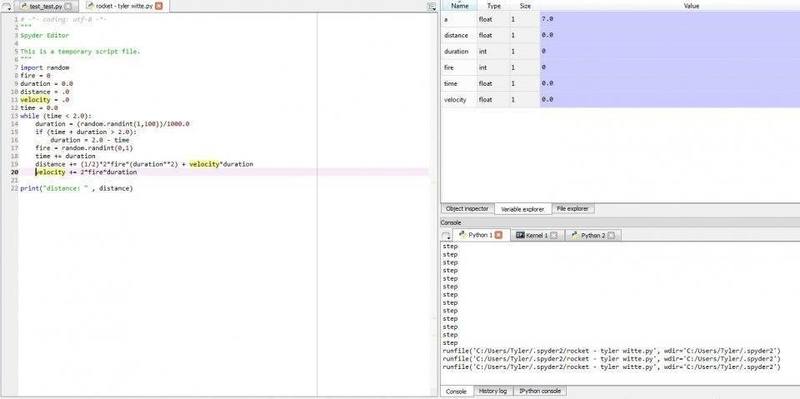Open the History log tab
This screenshot has height=399, width=800.
pyautogui.click(x=492, y=391)
